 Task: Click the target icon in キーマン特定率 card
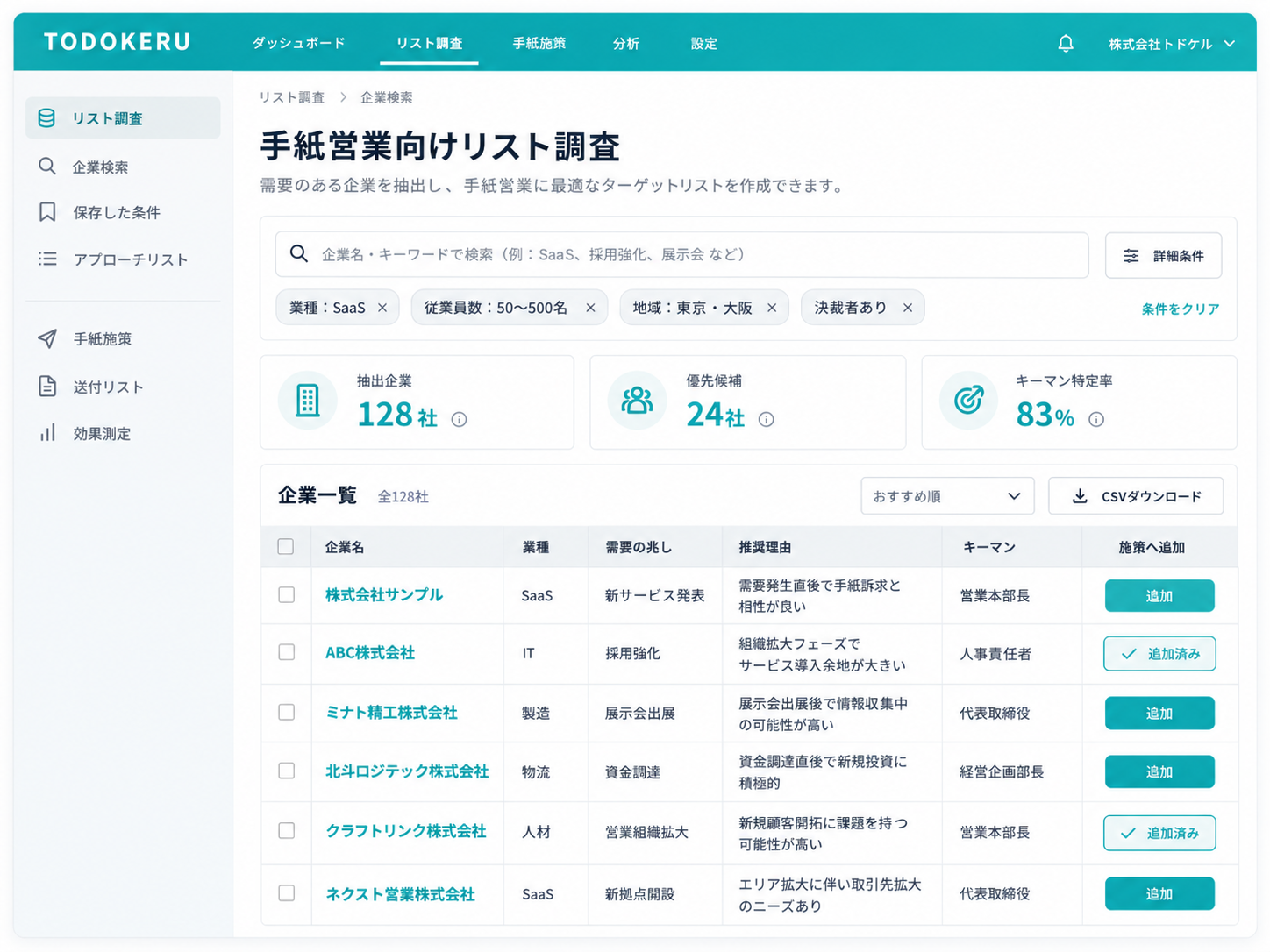click(969, 401)
